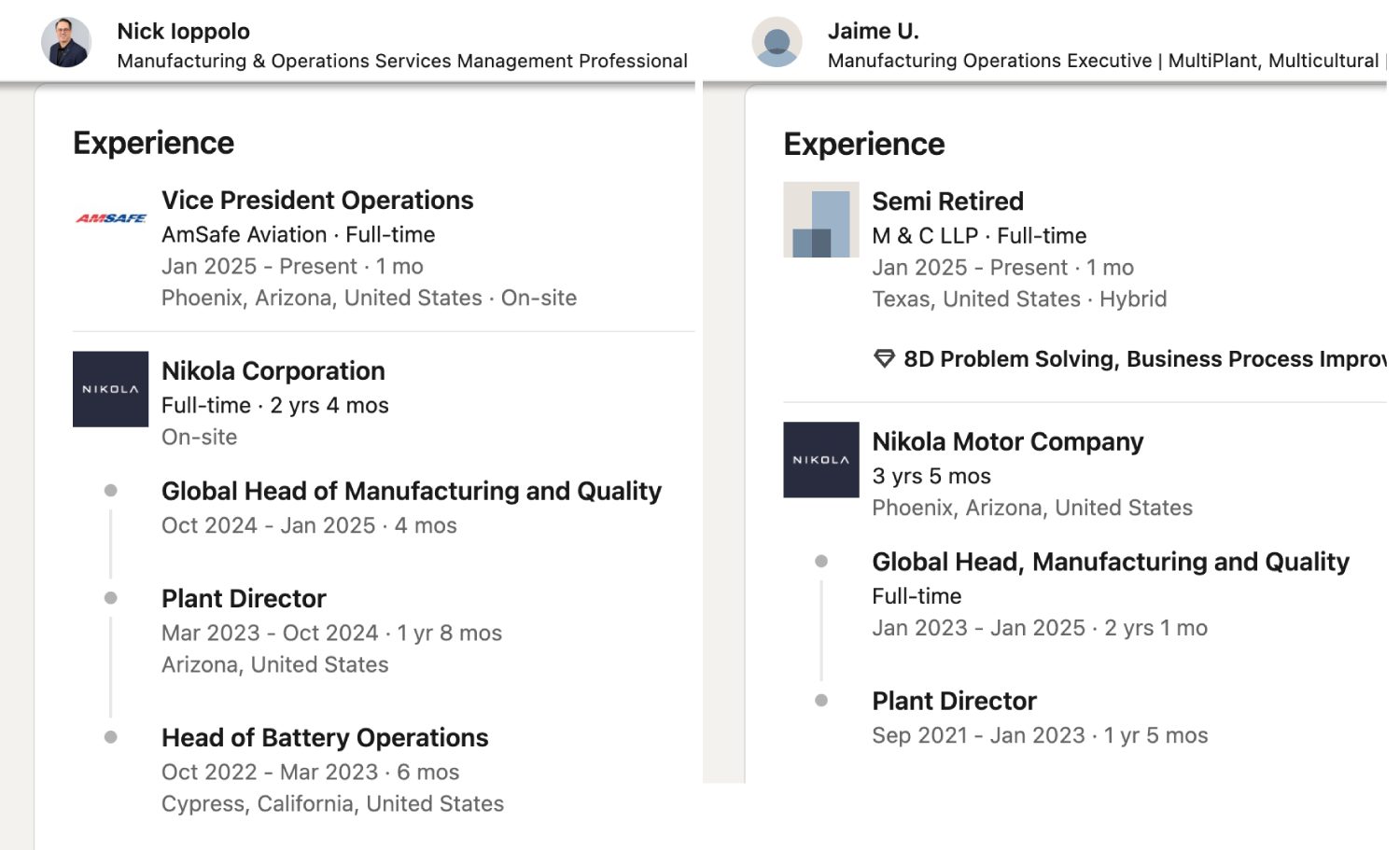Click 'Mar 2023 - Oct 2024 · 1 yr 8 mos'
Image resolution: width=1400 pixels, height=850 pixels.
[x=331, y=633]
